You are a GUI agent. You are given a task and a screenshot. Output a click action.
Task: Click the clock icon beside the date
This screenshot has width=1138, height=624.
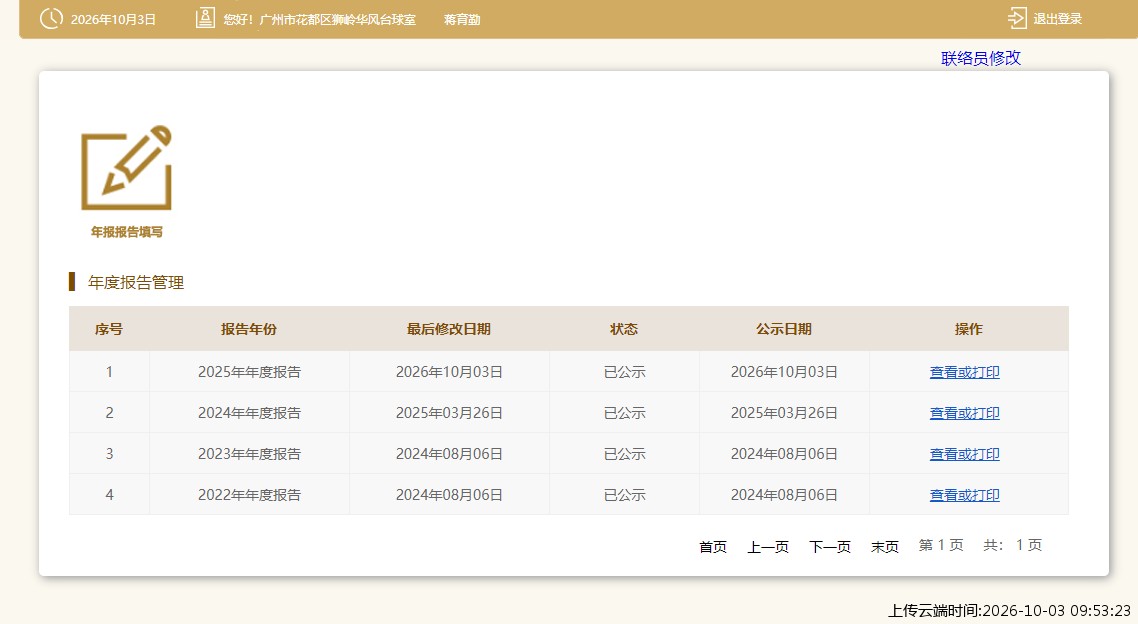[52, 19]
